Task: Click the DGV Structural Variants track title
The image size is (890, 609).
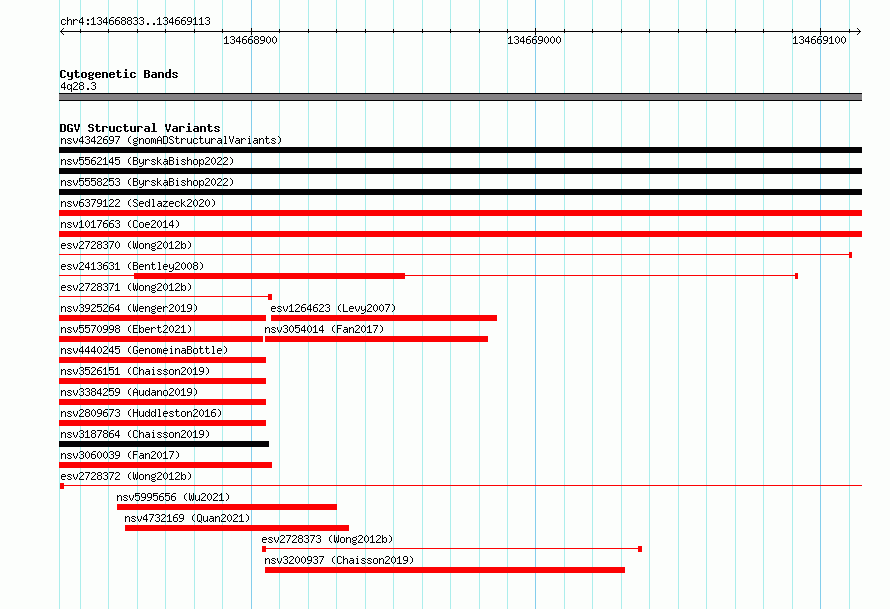Action: click(140, 128)
